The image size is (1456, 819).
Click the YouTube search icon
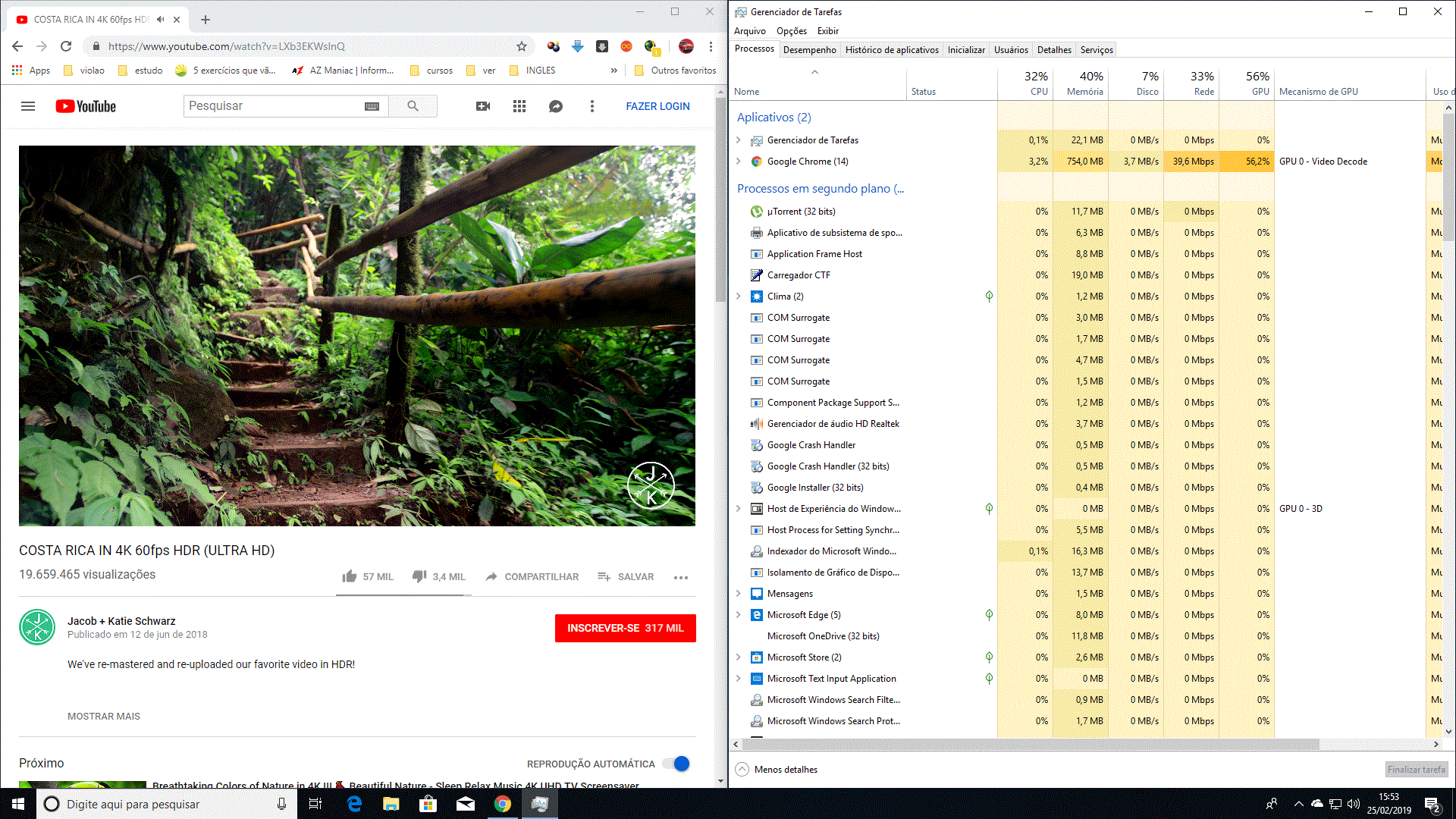[412, 105]
